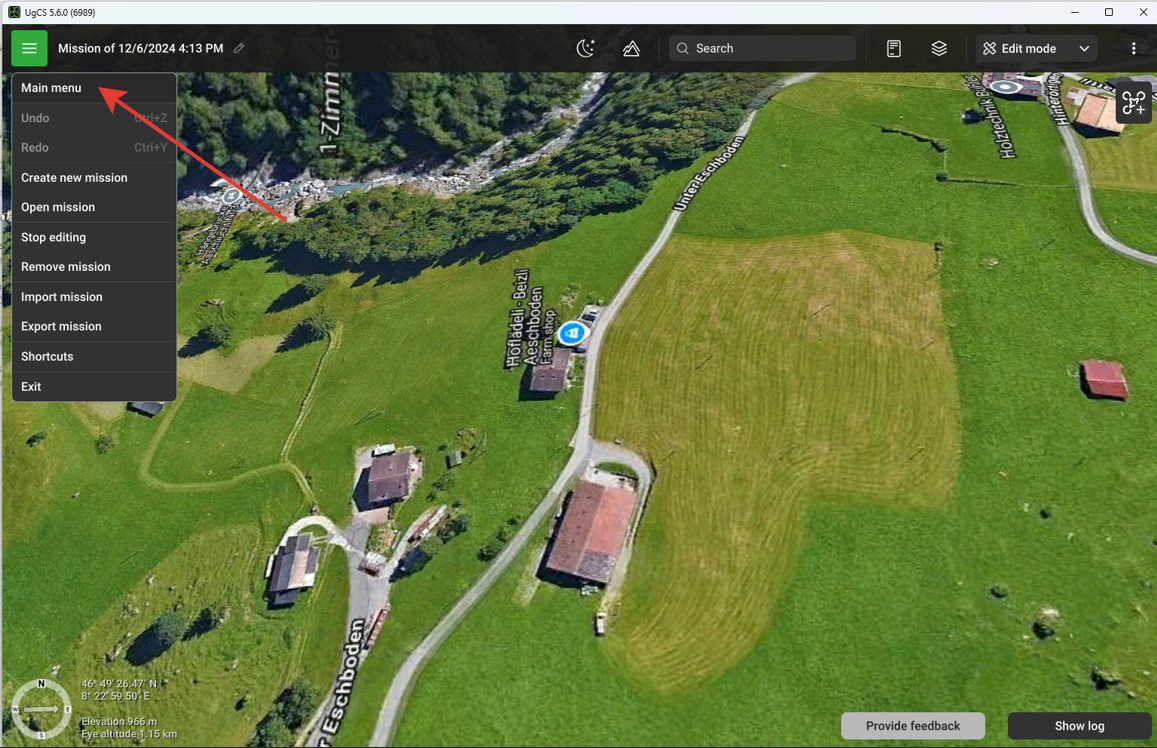The image size is (1157, 748).
Task: Open the three-dot more options menu
Action: (1133, 49)
